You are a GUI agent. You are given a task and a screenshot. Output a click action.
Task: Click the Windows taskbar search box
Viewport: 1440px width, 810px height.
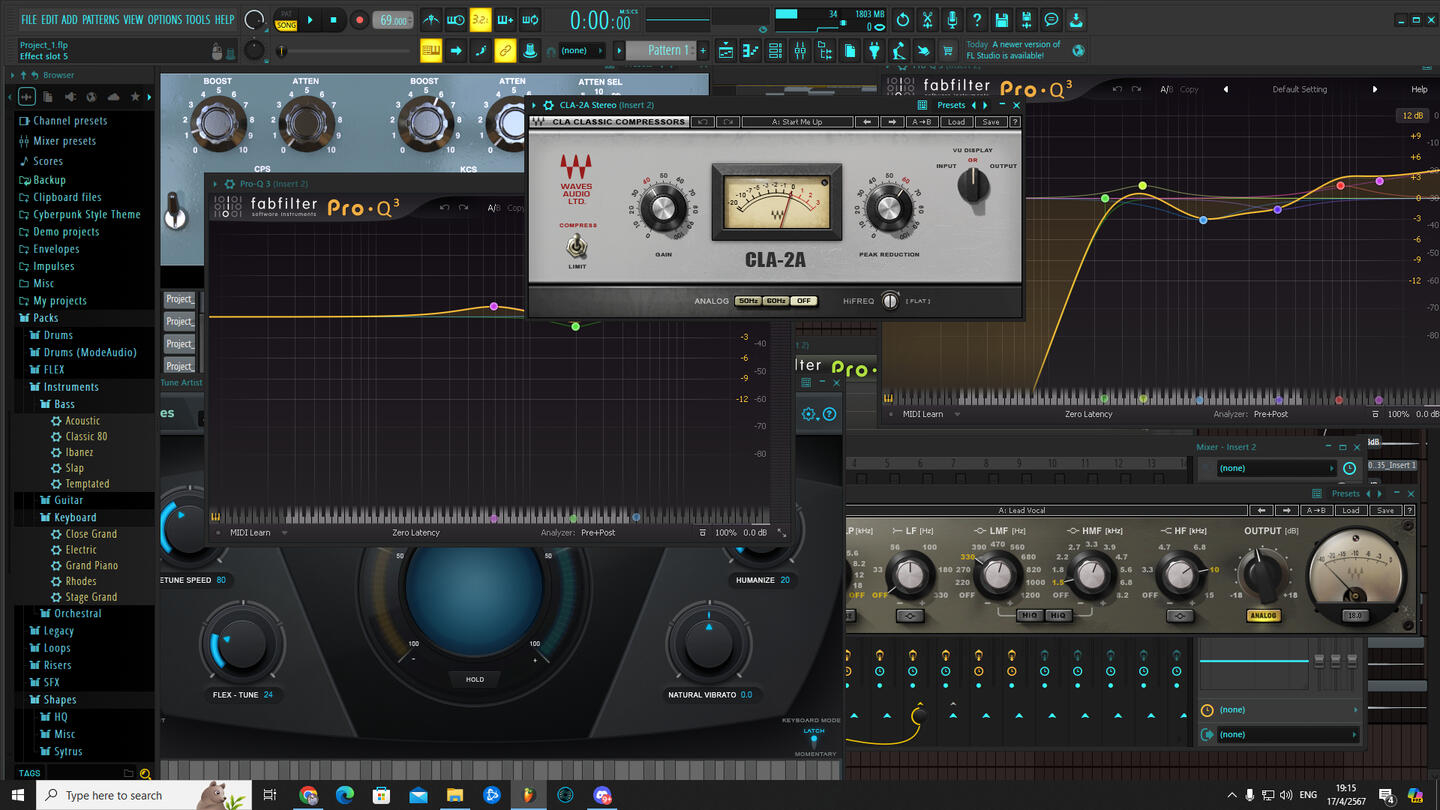pyautogui.click(x=114, y=796)
